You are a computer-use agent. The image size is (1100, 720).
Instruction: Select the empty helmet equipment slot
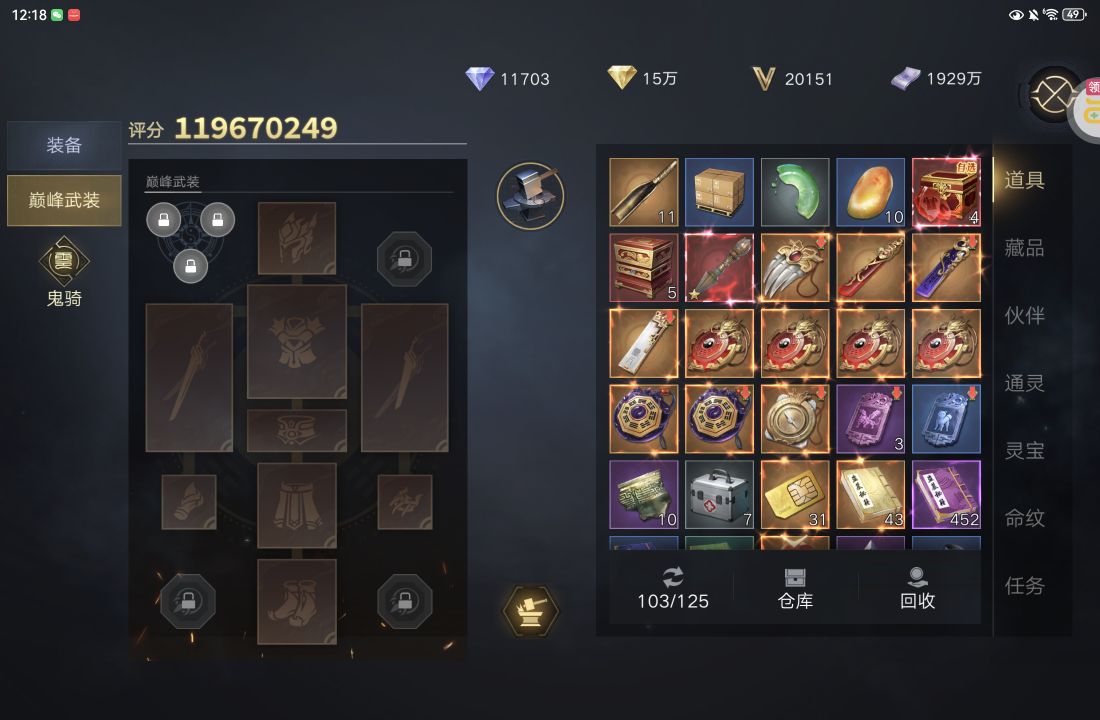point(297,239)
